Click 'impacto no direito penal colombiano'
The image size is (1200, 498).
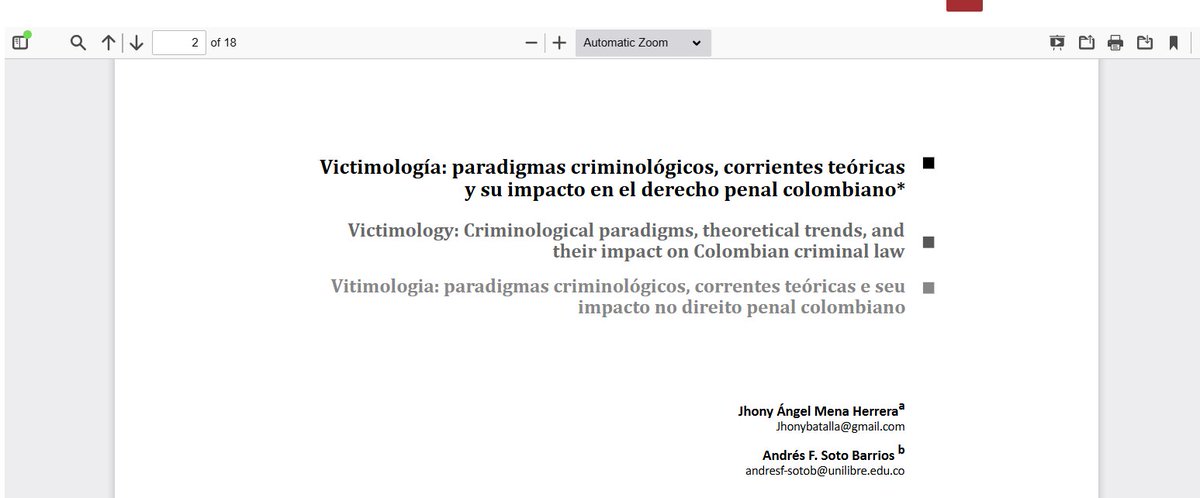point(742,307)
